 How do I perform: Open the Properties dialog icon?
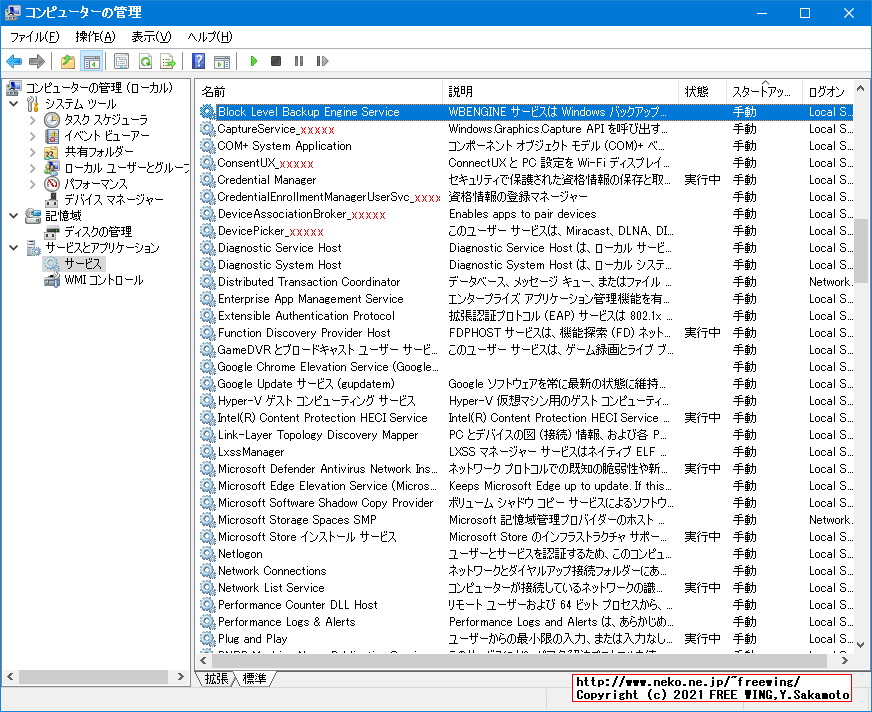coord(120,61)
